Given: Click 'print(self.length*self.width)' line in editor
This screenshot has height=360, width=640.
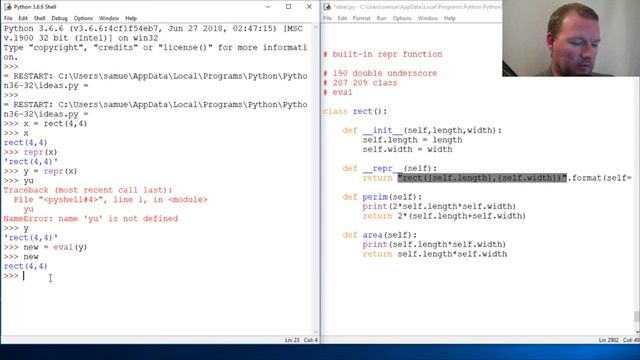Looking at the screenshot, I should coord(434,244).
